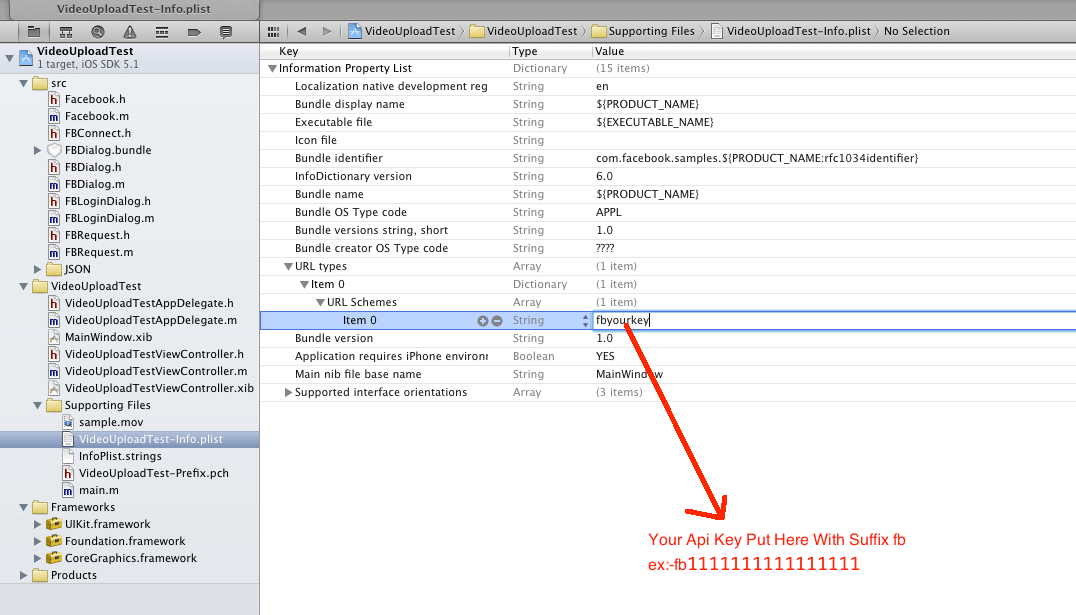The image size is (1076, 615).
Task: Collapse the URL Schemes row
Action: pos(320,302)
